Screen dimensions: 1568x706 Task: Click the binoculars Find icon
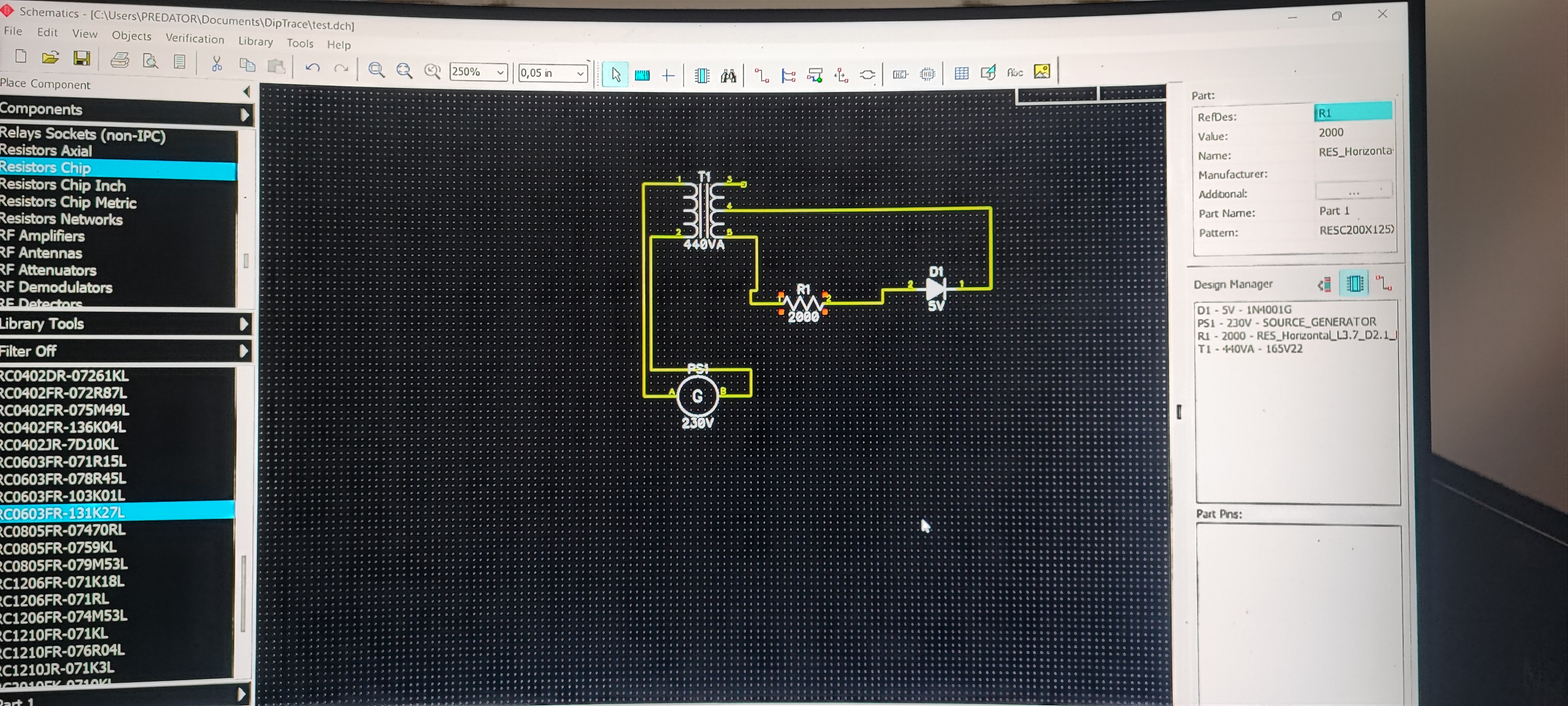728,76
